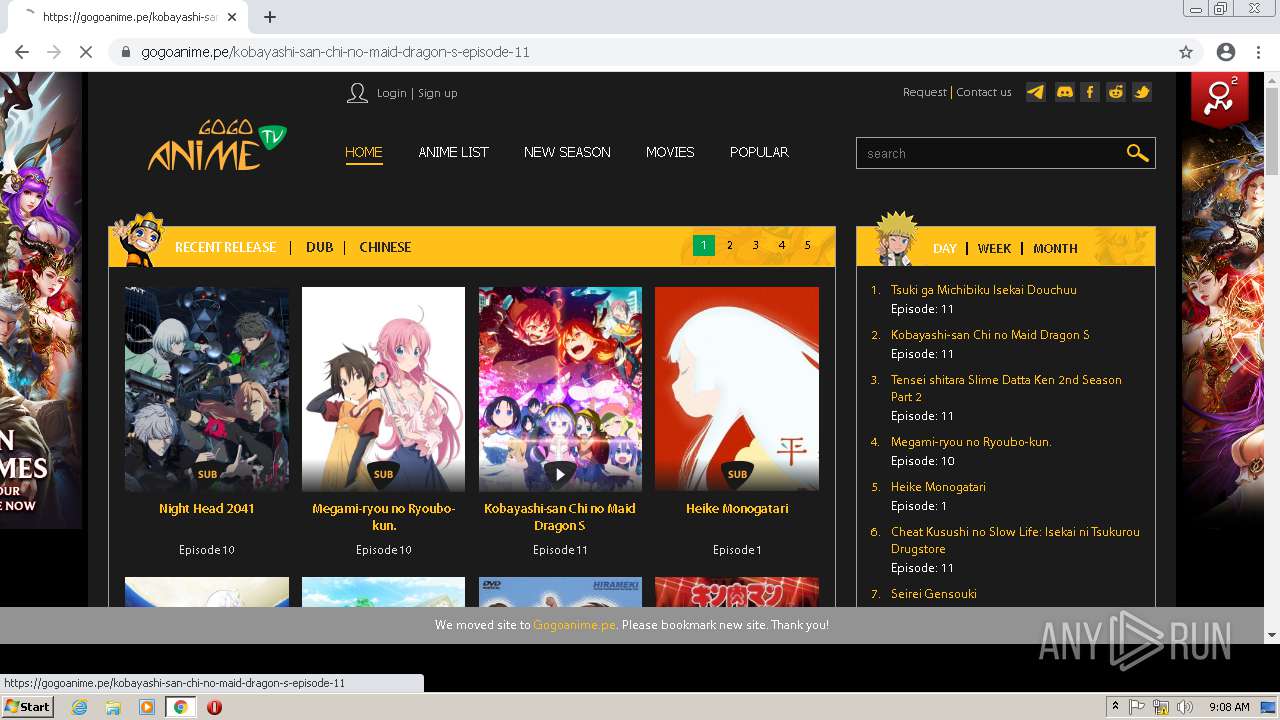Click the Windows Start button

coord(27,707)
